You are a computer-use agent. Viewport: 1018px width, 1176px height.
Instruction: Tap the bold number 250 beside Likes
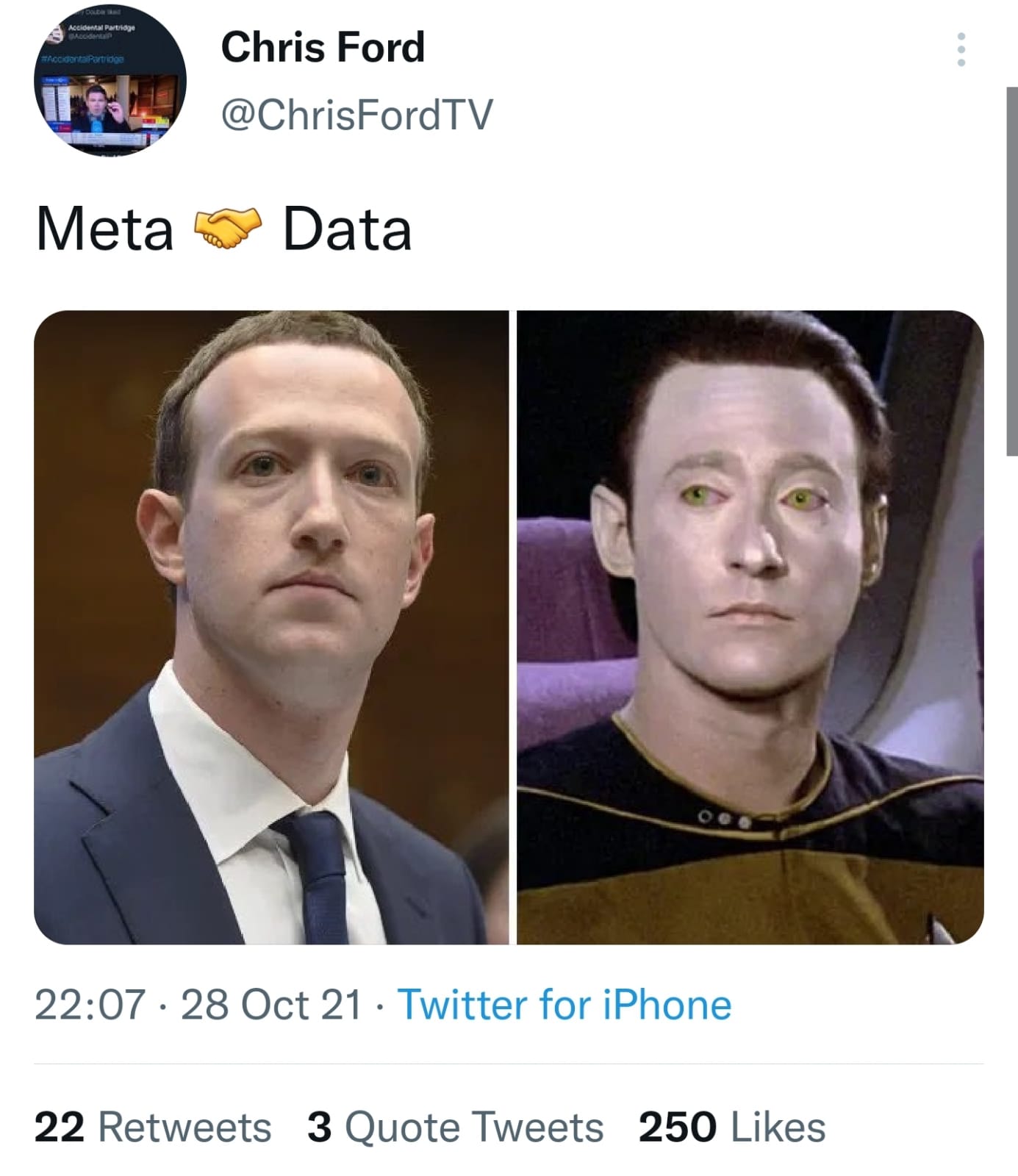tap(677, 1127)
